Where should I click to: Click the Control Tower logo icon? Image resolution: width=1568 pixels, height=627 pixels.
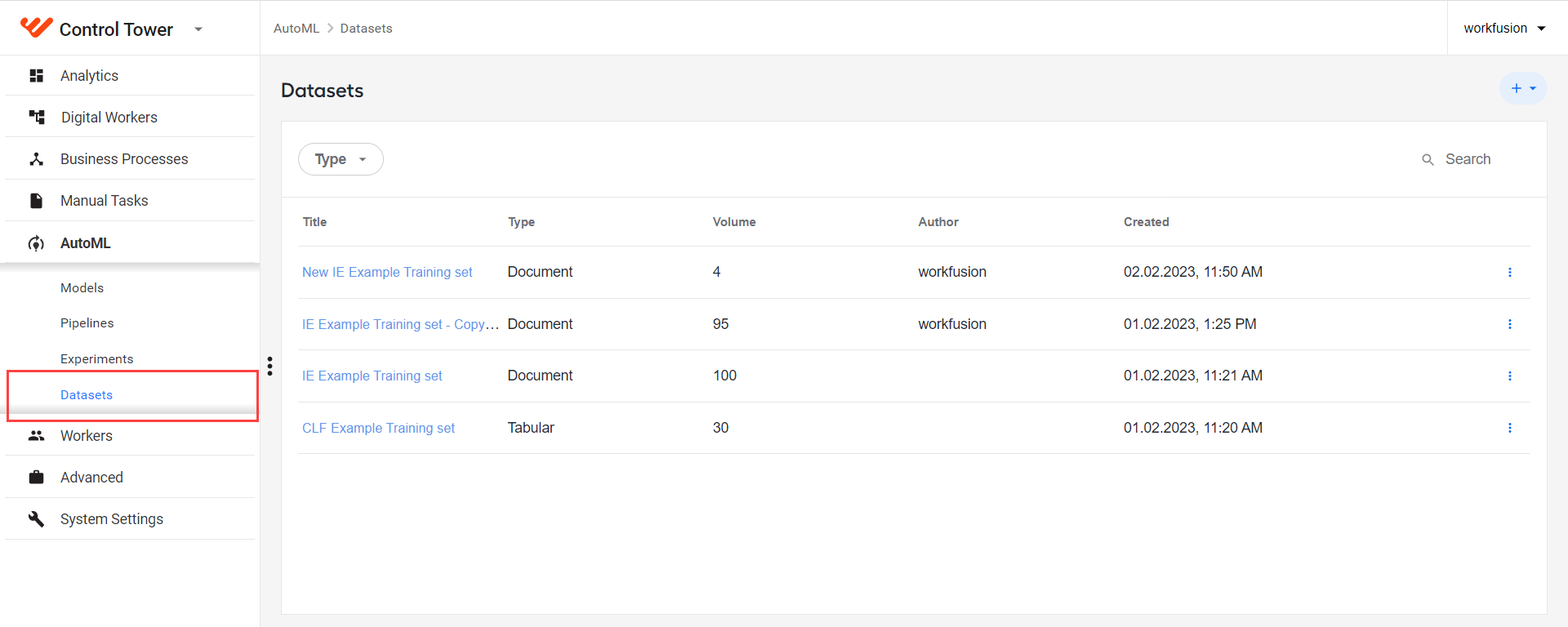click(36, 28)
